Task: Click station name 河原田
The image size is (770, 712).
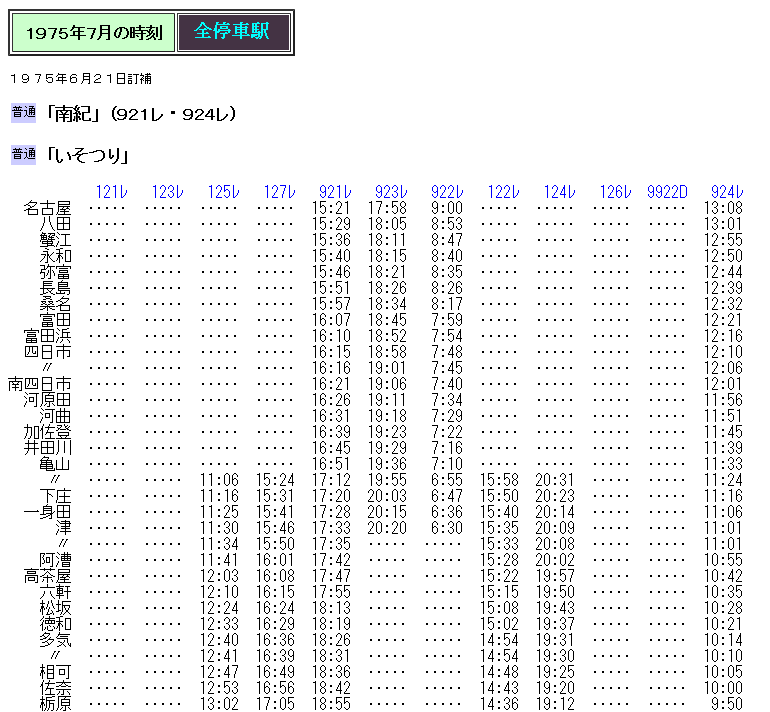Action: [x=47, y=400]
